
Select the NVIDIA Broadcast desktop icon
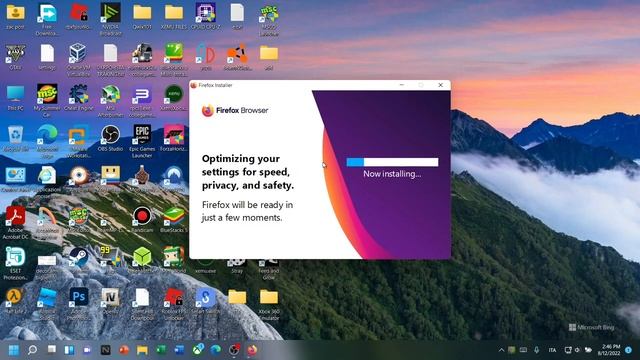[x=110, y=18]
